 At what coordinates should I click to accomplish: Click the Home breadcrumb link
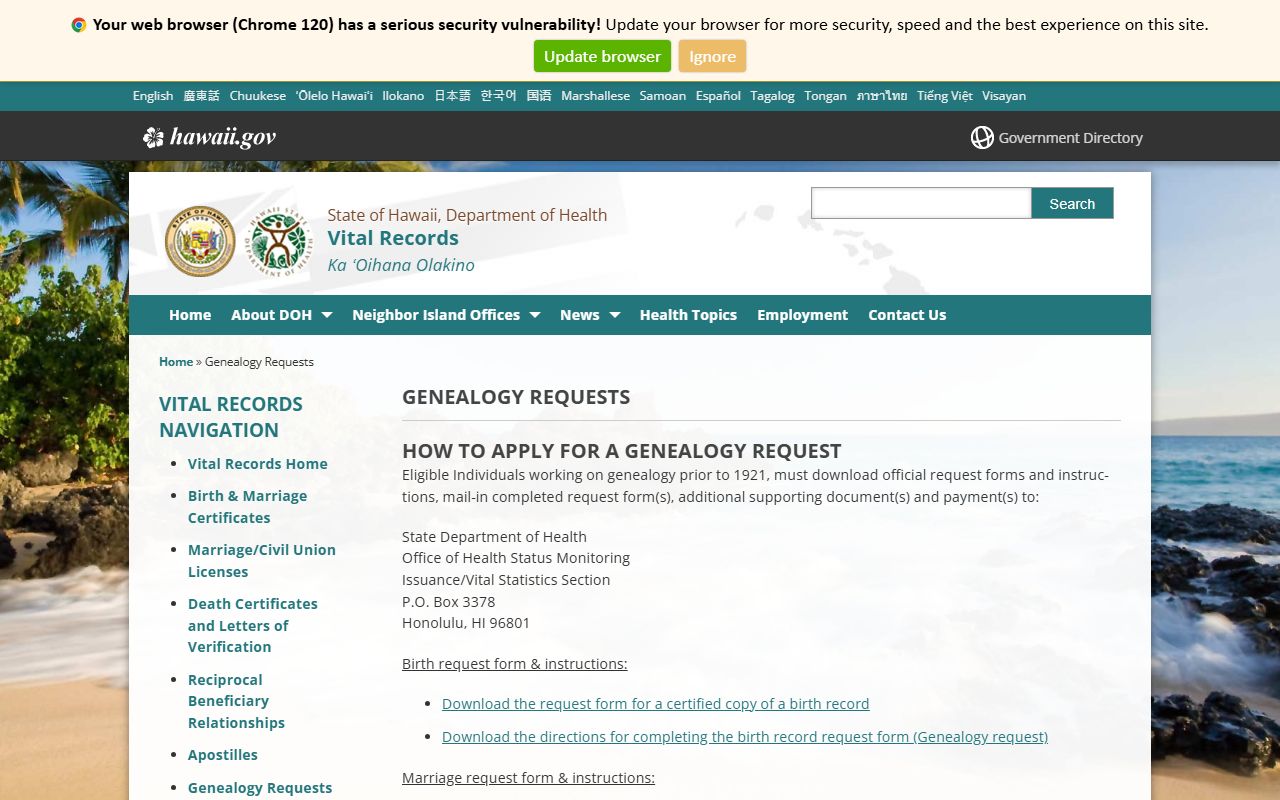click(x=176, y=362)
